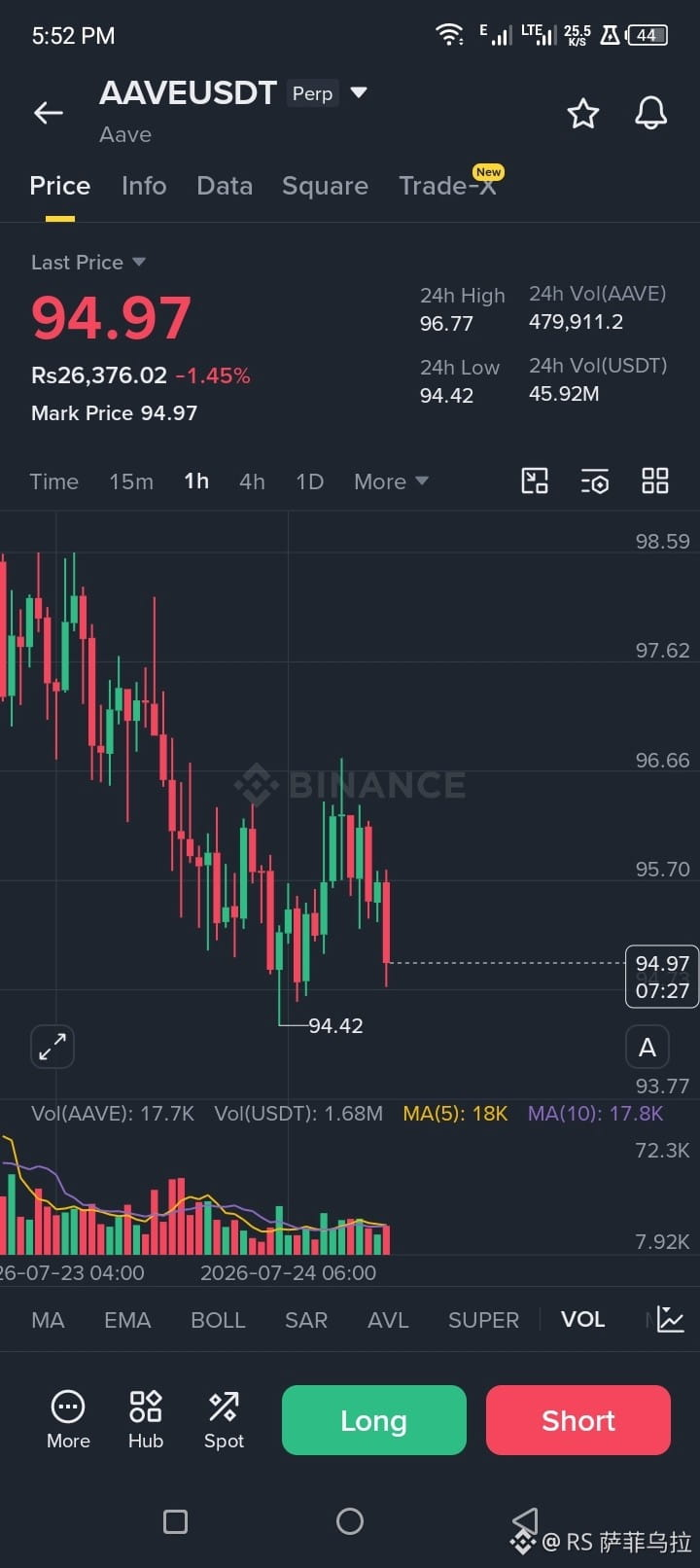Tap MA(5): 18K volume label

[455, 1114]
